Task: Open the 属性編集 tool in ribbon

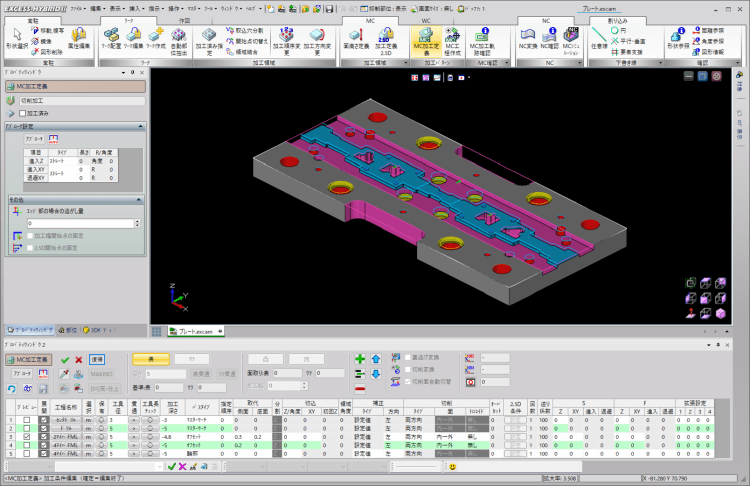Action: pyautogui.click(x=79, y=38)
